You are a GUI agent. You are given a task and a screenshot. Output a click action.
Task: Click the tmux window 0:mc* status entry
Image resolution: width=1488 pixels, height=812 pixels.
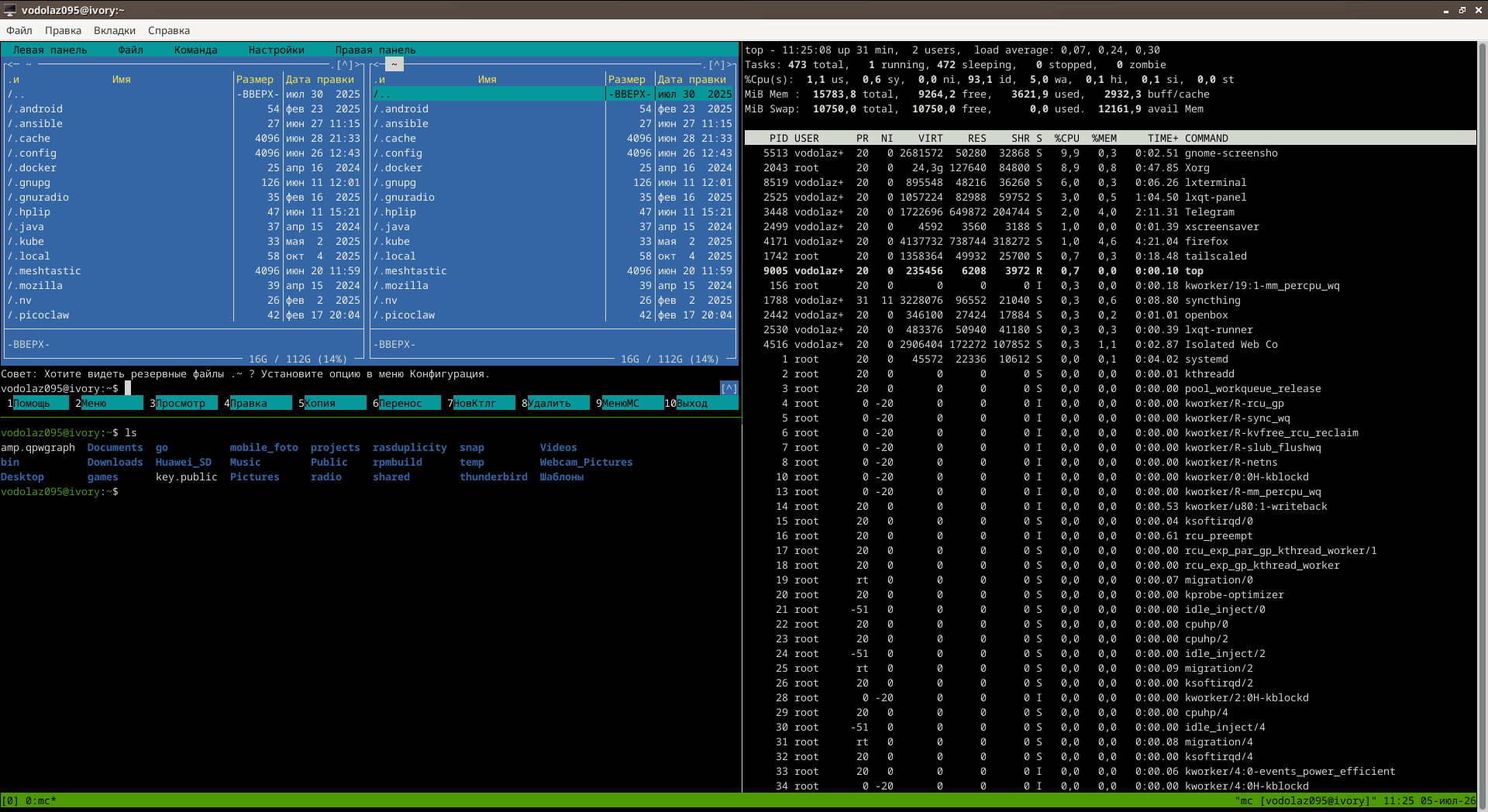pyautogui.click(x=41, y=801)
